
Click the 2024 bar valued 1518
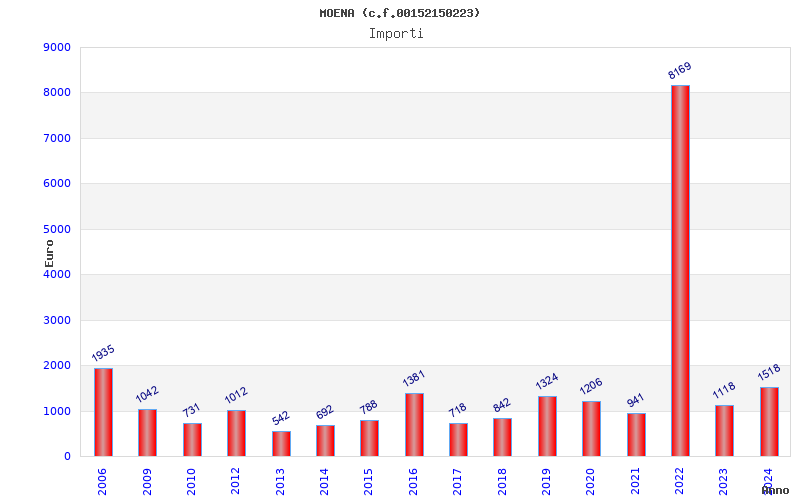(769, 422)
